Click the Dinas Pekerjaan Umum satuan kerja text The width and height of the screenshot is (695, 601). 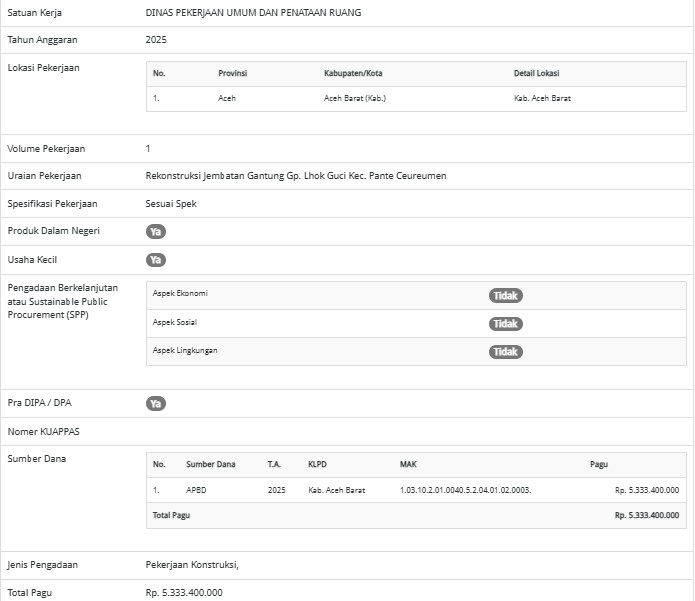pyautogui.click(x=253, y=13)
